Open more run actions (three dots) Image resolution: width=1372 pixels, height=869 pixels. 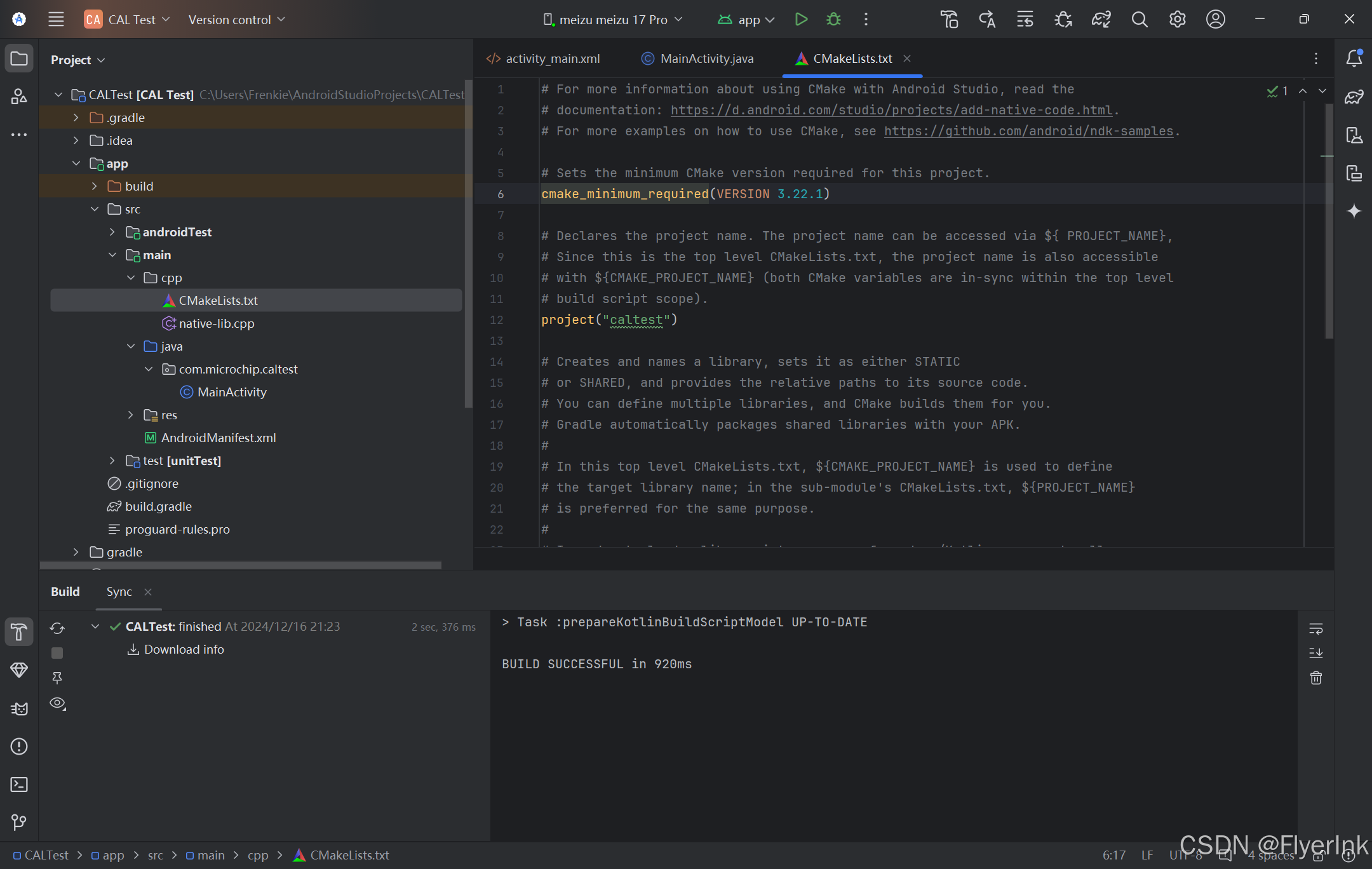click(x=866, y=19)
